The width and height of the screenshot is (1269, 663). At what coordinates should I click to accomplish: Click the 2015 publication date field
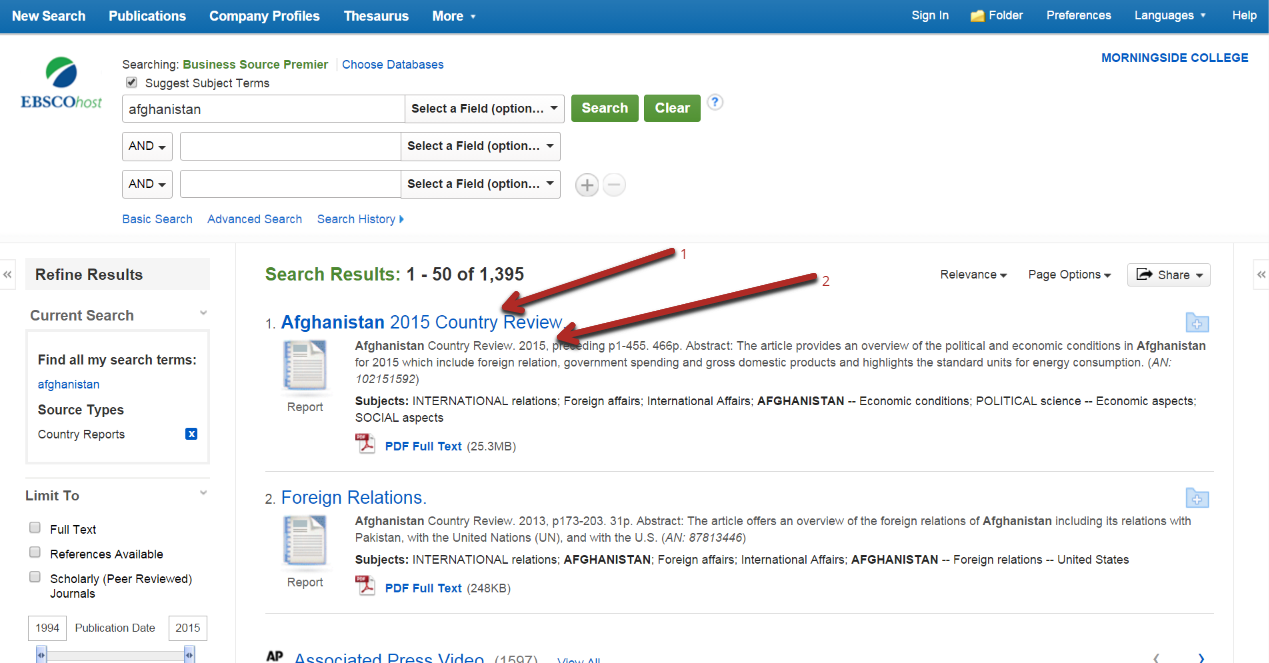(188, 628)
